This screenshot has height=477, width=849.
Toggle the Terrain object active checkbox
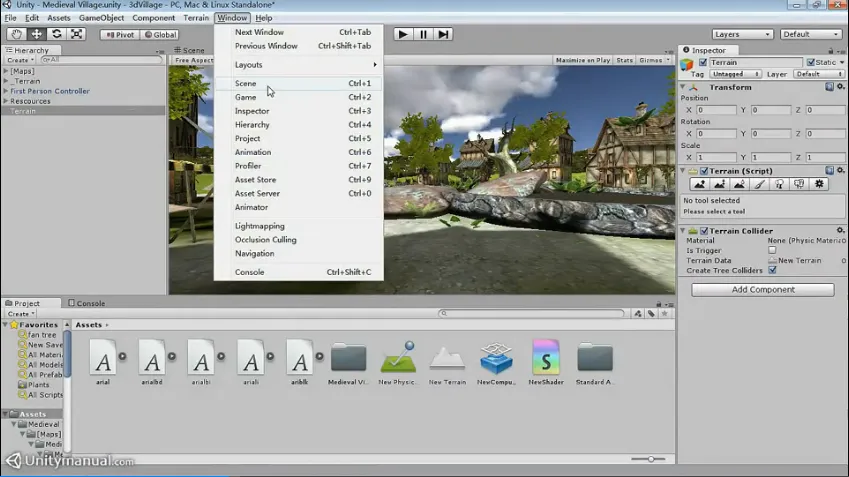(x=703, y=62)
